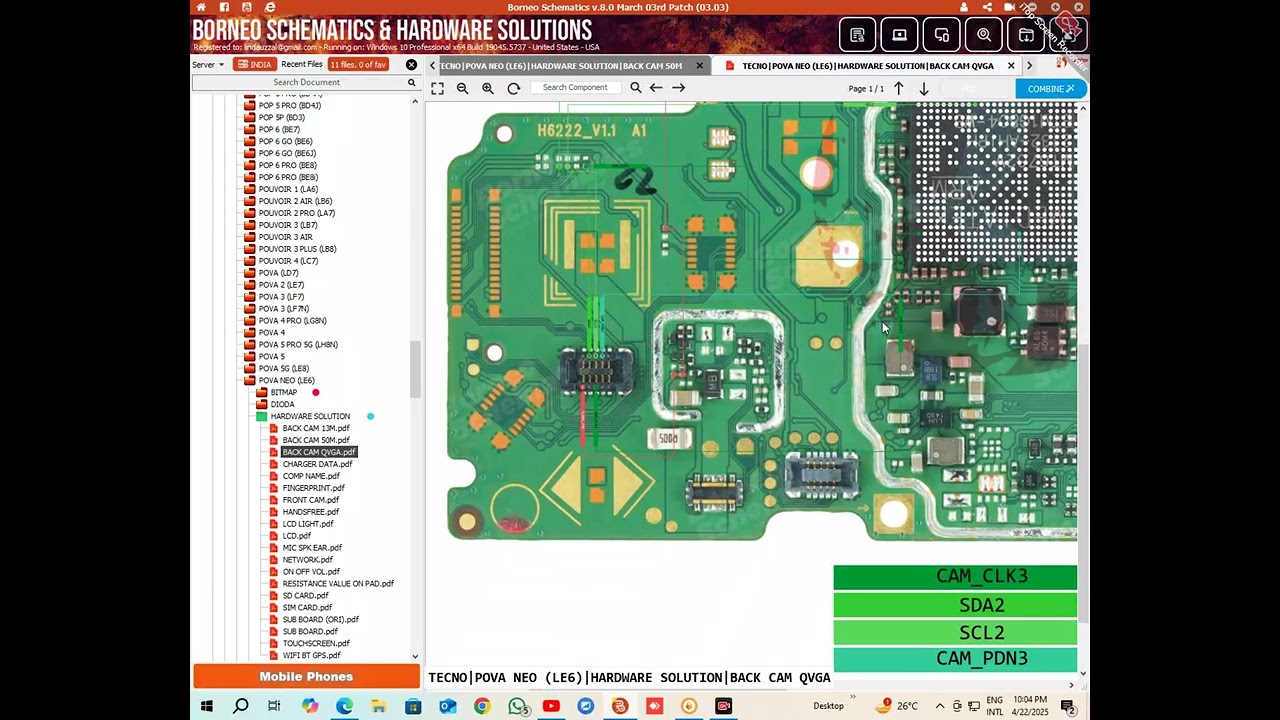The height and width of the screenshot is (720, 1280).
Task: Open the Facebook icon in the title bar
Action: 224,7
